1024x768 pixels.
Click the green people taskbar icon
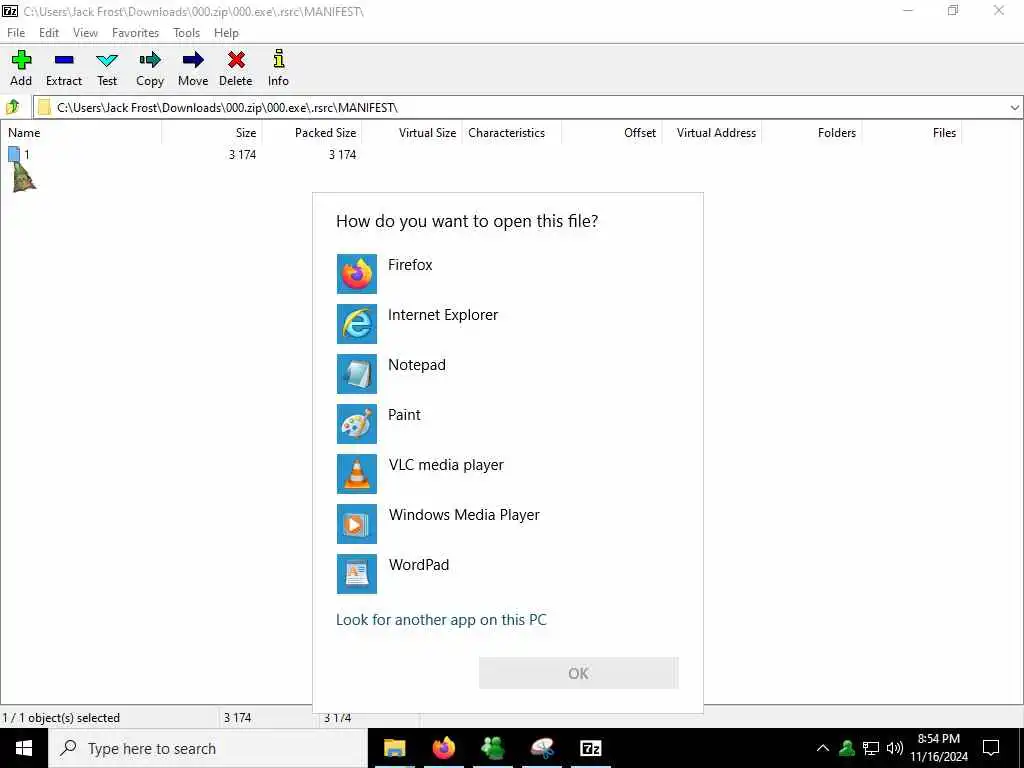492,748
